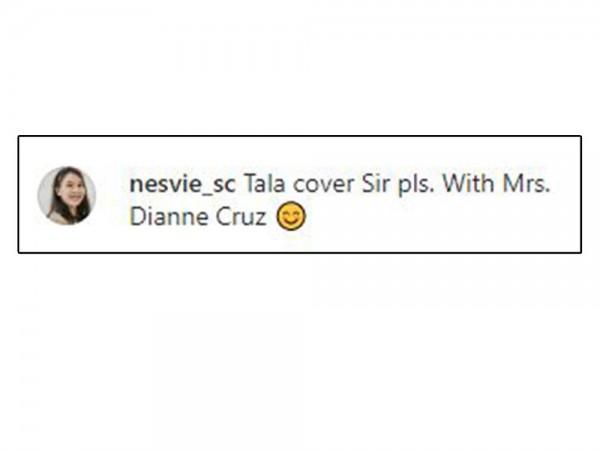
Task: Click the name Dianne in the comment
Action: (x=169, y=217)
